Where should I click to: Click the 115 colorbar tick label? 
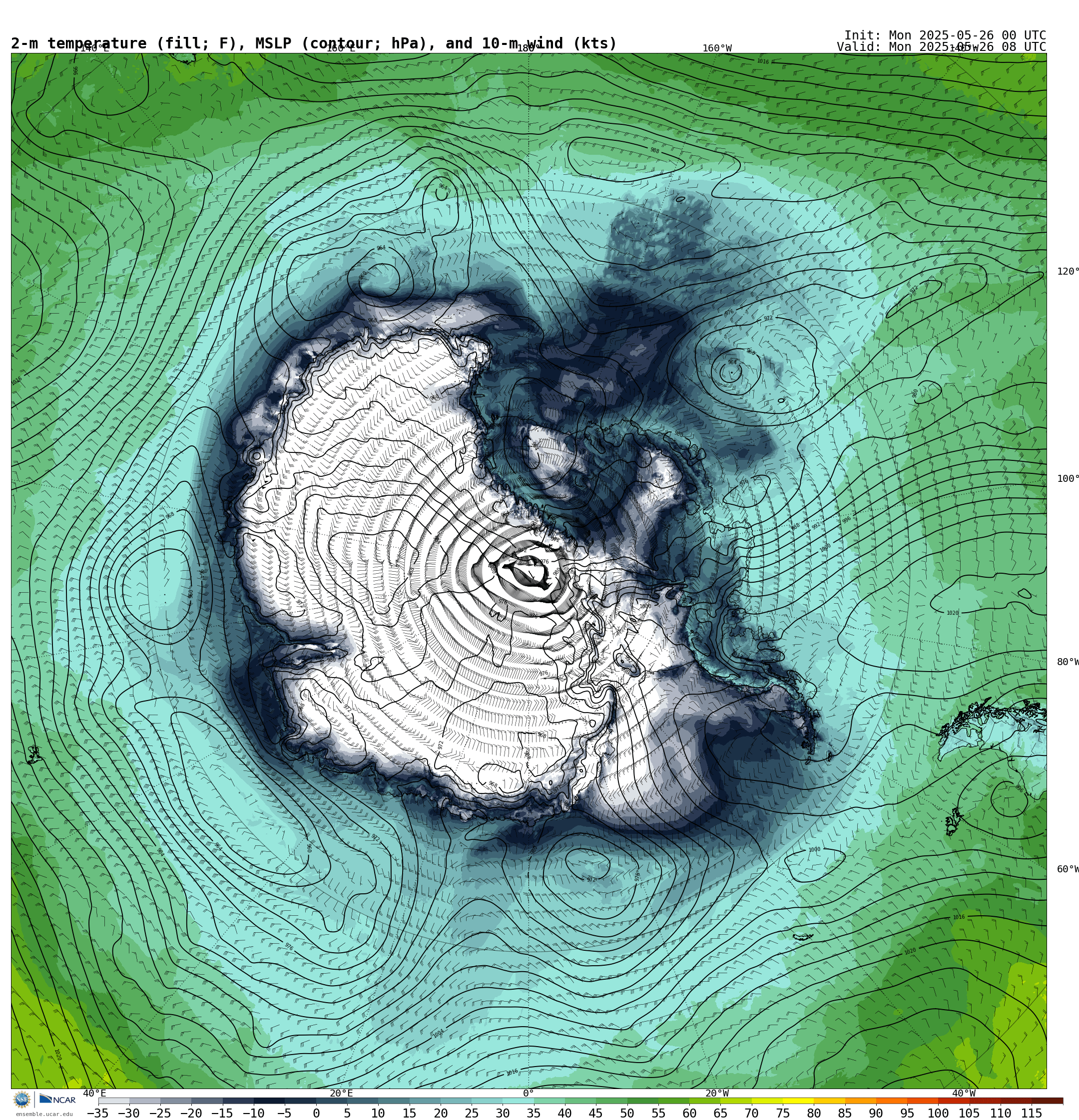point(1032,1114)
